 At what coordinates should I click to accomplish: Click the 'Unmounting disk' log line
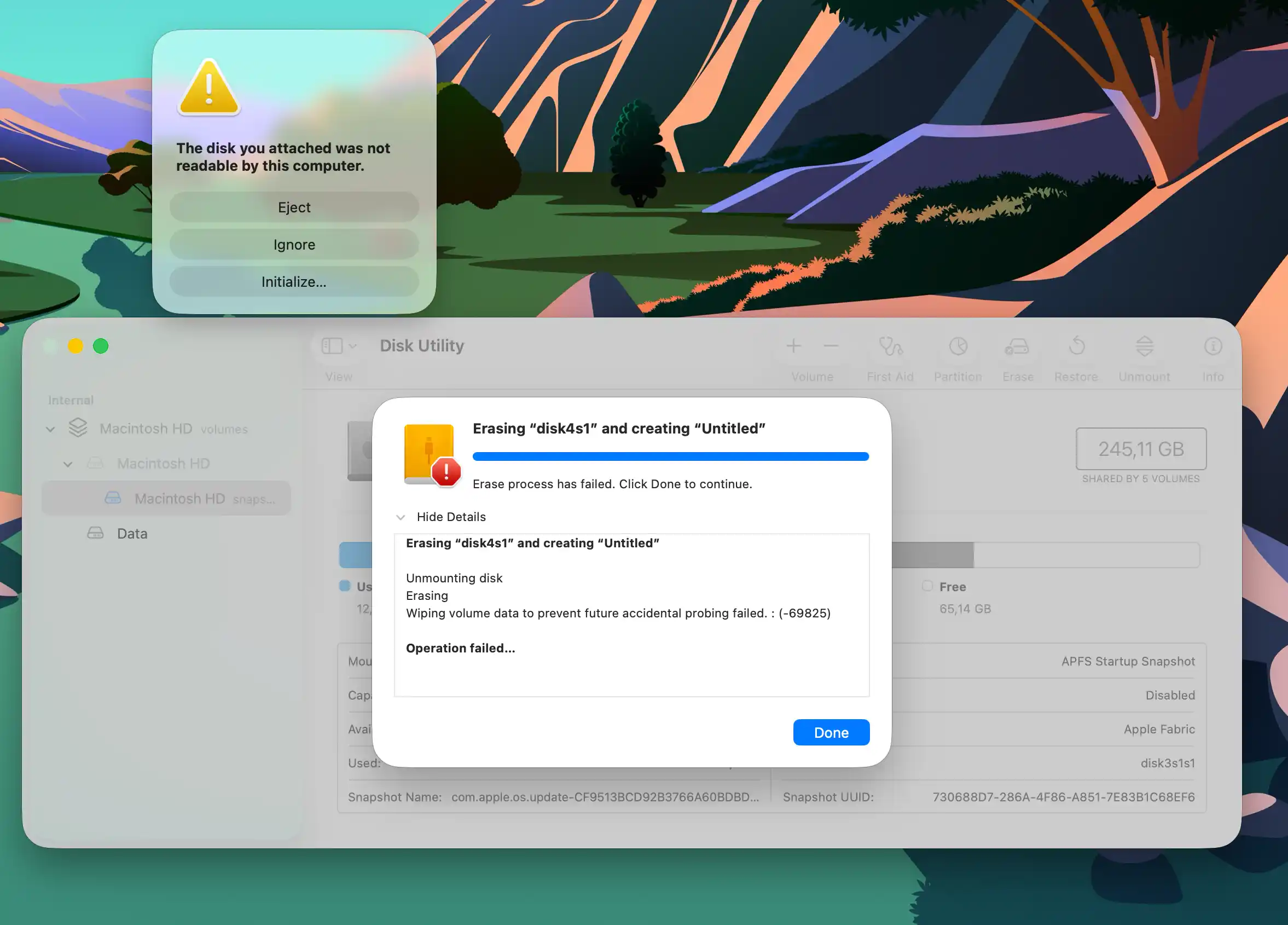(454, 578)
